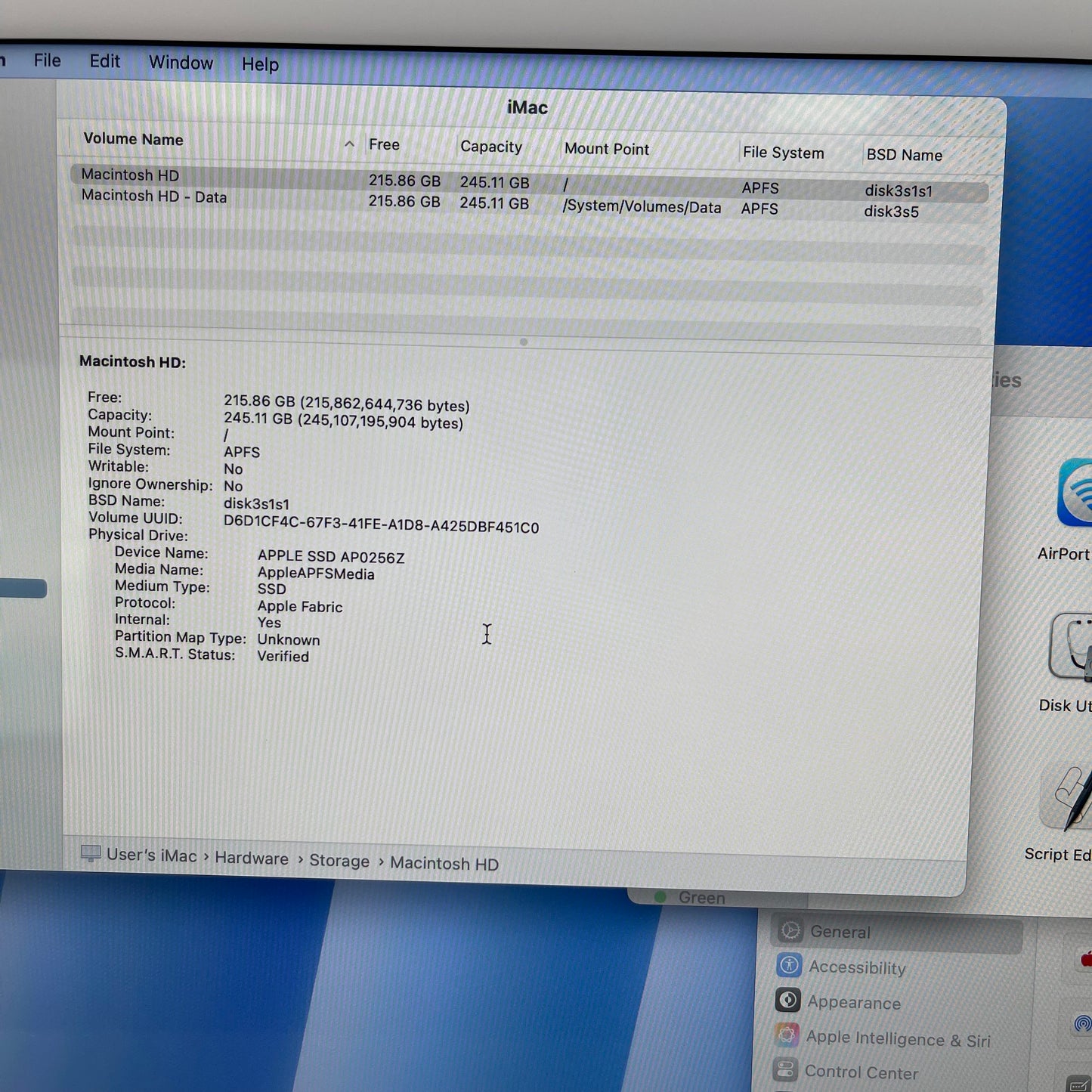The width and height of the screenshot is (1092, 1092).
Task: Click the Appearance icon in sidebar
Action: [x=787, y=1000]
